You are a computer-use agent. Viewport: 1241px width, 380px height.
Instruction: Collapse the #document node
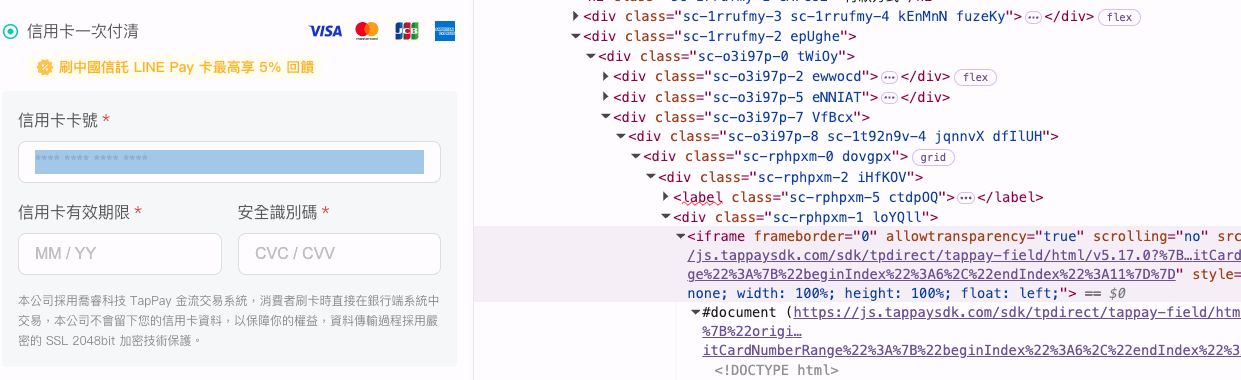[695, 313]
